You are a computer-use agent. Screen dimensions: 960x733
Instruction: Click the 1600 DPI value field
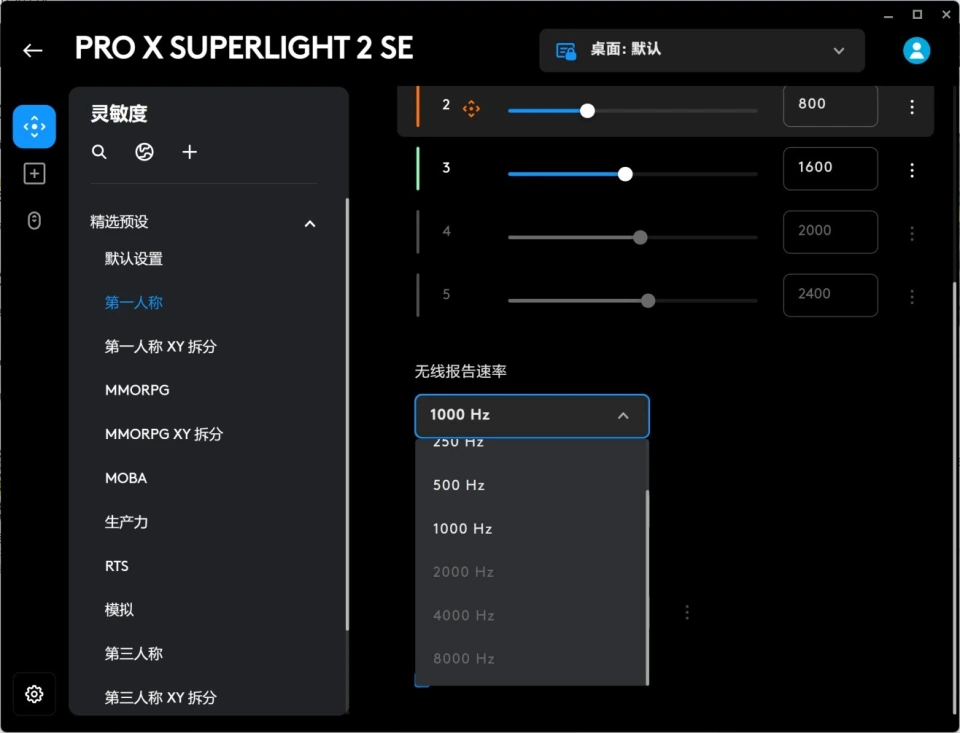[829, 168]
